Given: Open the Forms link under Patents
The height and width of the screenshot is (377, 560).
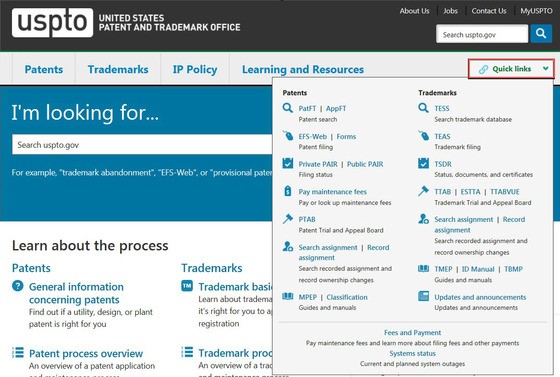Looking at the screenshot, I should point(346,136).
